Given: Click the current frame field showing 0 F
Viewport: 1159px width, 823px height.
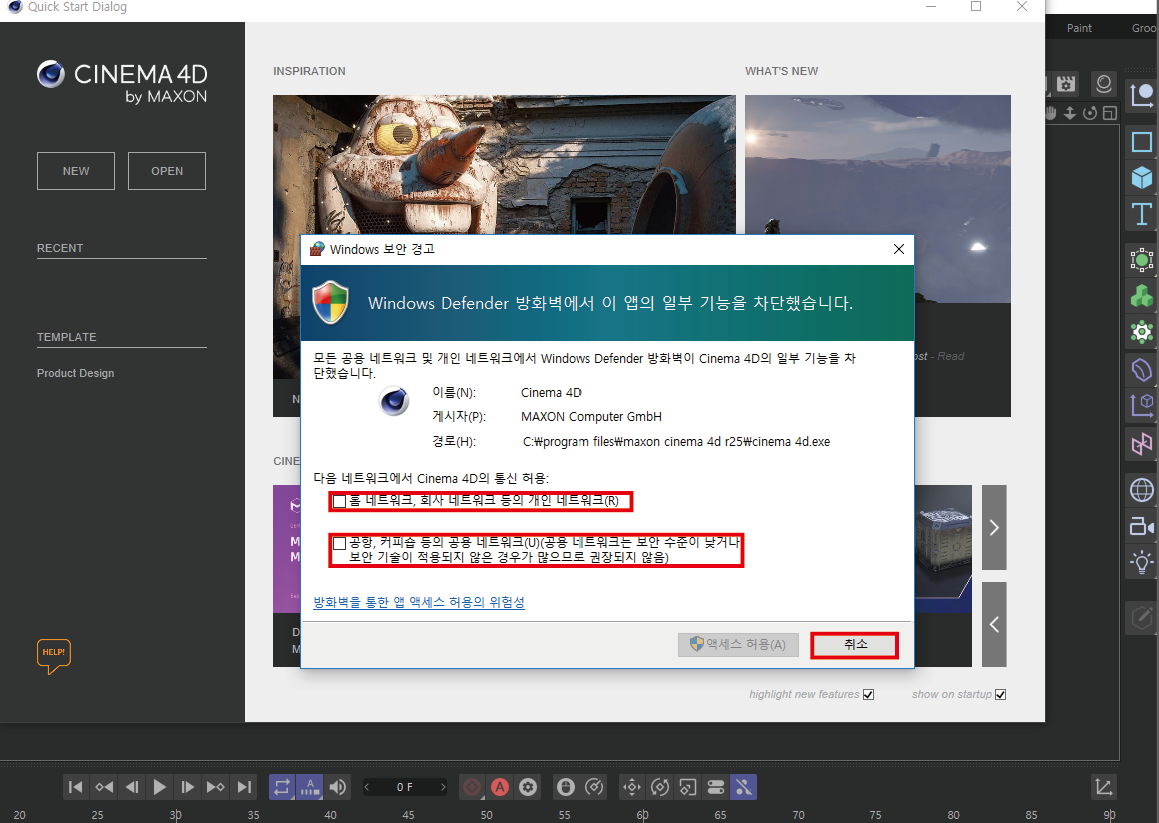Looking at the screenshot, I should point(404,787).
